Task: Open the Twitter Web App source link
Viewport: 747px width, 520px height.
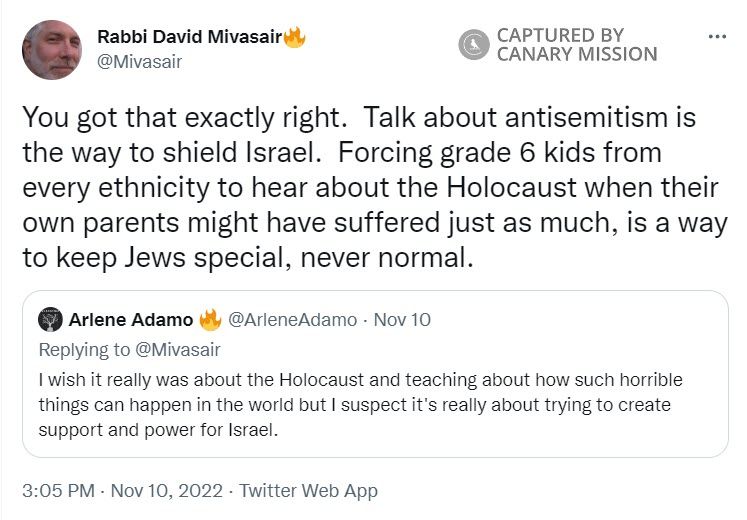Action: click(x=308, y=491)
